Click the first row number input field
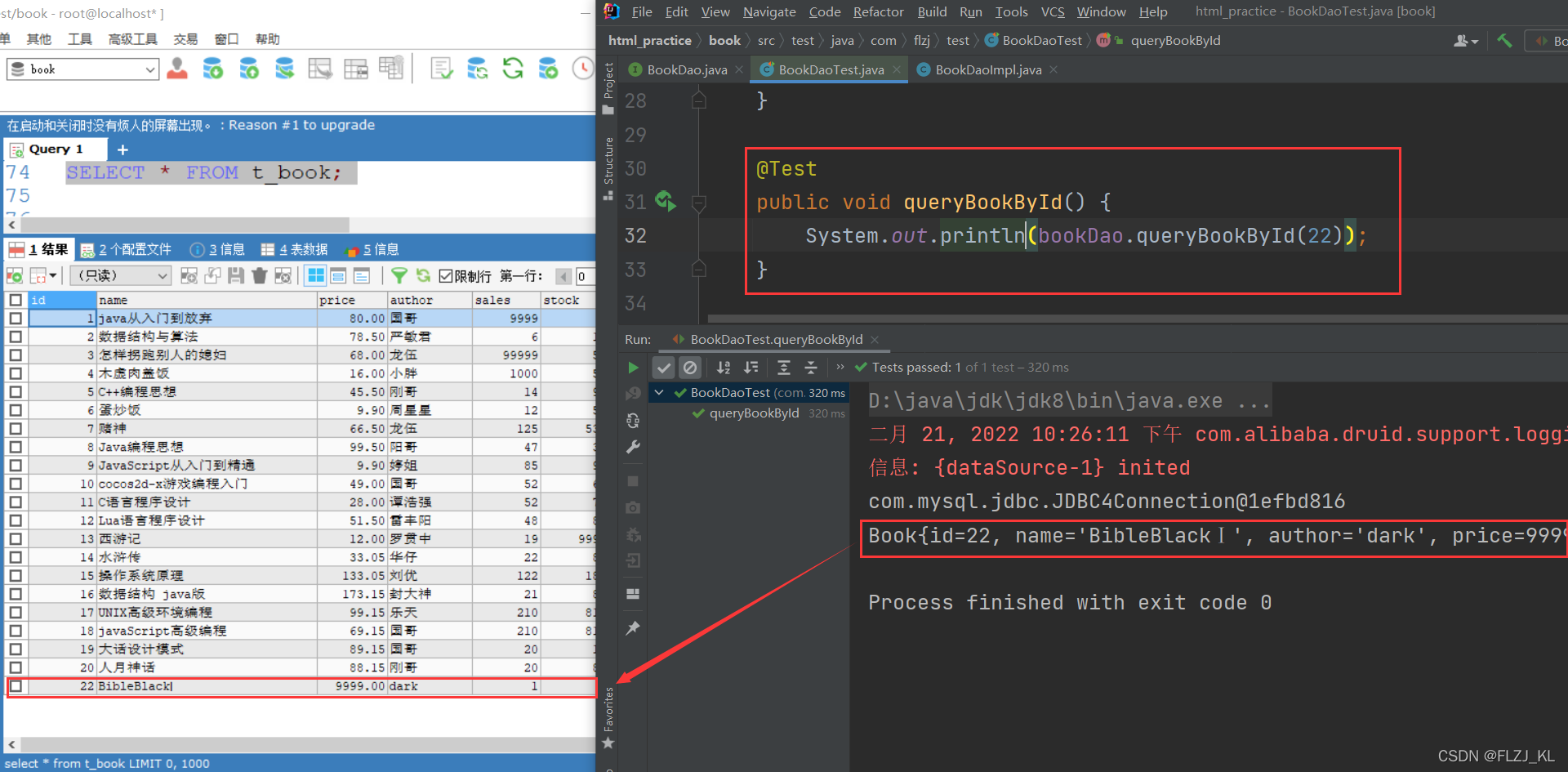This screenshot has width=1568, height=772. coord(585,276)
